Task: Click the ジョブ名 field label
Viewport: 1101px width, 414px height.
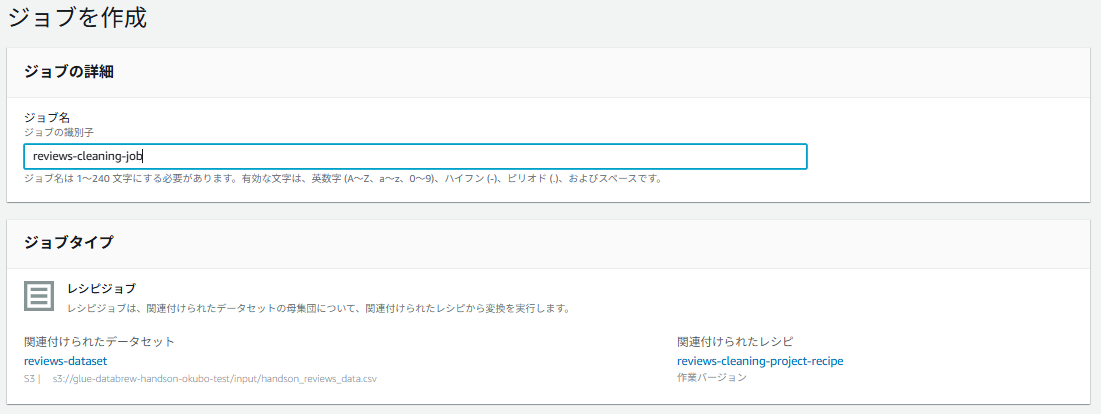Action: pyautogui.click(x=47, y=118)
